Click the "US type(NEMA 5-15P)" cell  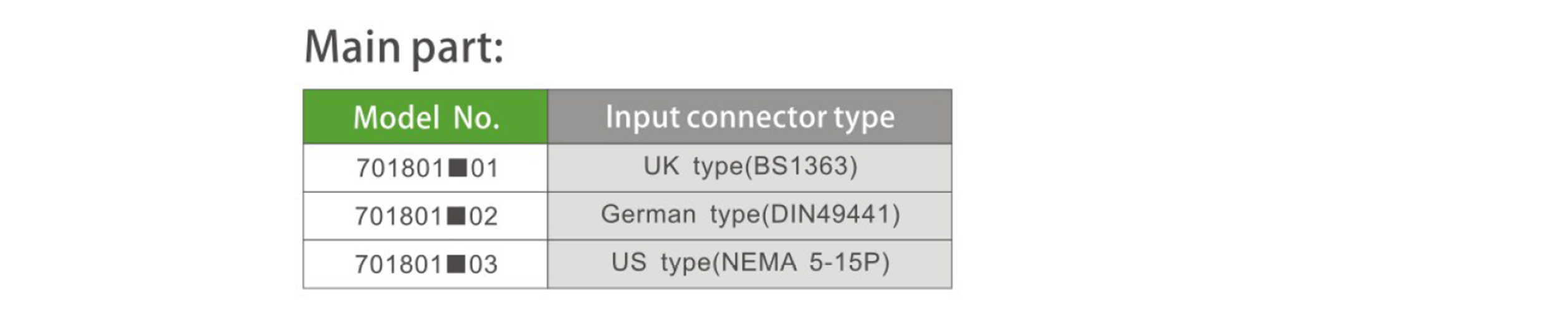749,263
